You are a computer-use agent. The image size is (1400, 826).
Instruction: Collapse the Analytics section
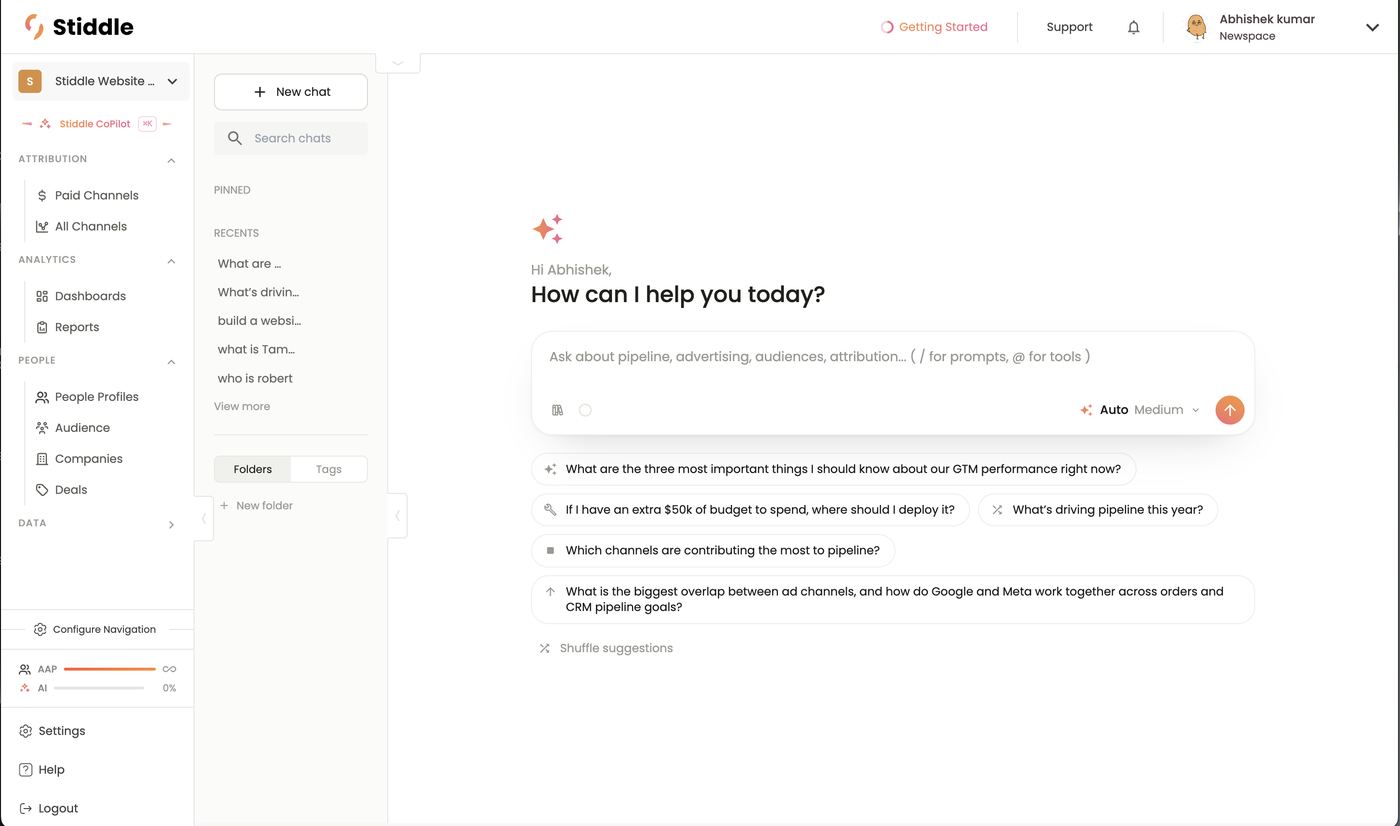(x=171, y=261)
